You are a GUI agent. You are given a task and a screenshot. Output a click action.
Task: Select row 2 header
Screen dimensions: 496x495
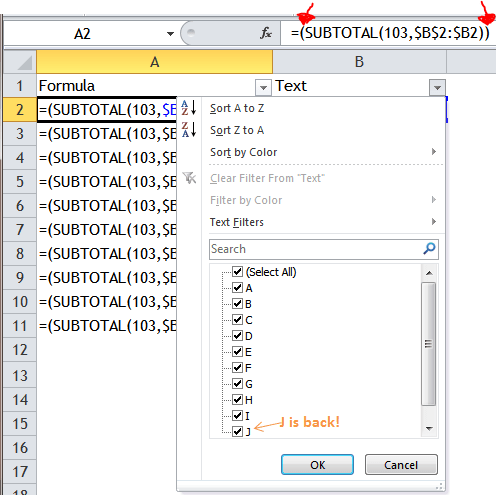click(20, 110)
